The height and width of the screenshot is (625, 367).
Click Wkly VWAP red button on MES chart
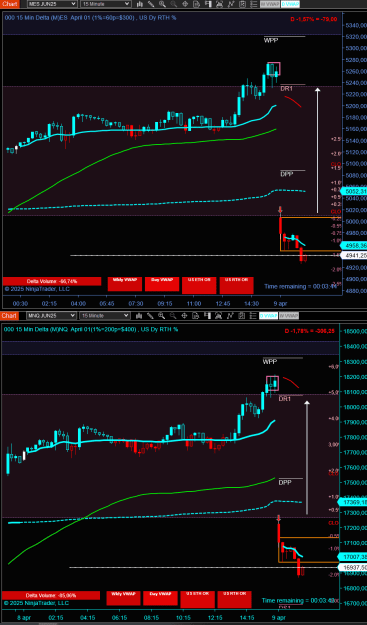pos(125,284)
